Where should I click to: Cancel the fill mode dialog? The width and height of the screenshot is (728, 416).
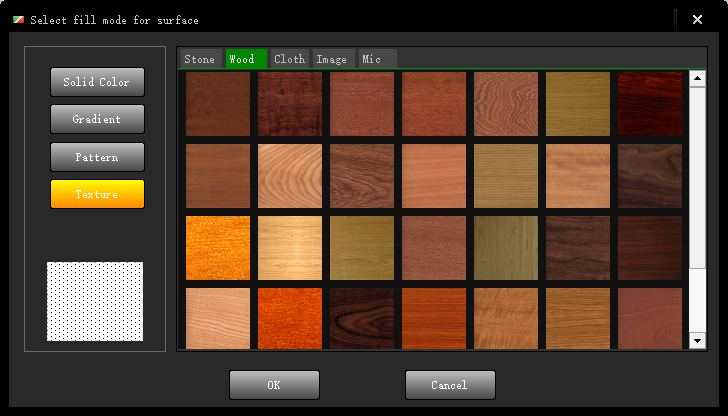point(449,385)
